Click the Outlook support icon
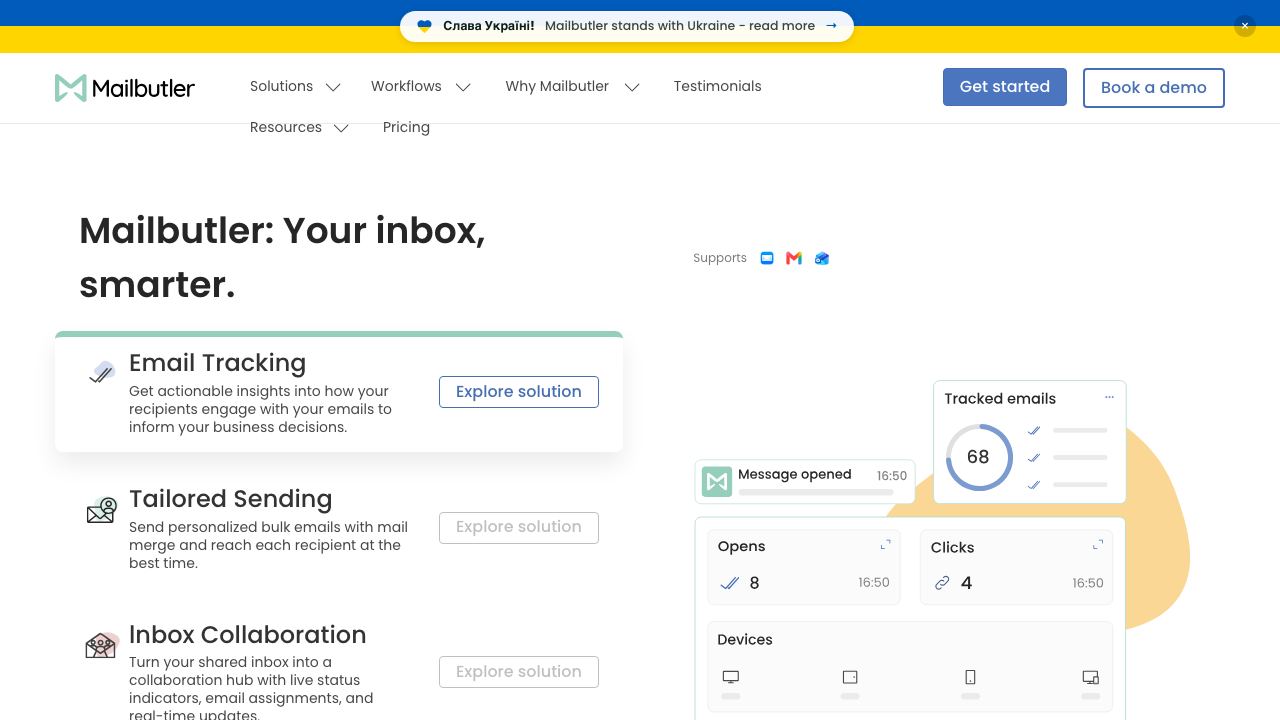The width and height of the screenshot is (1280, 720). [822, 258]
